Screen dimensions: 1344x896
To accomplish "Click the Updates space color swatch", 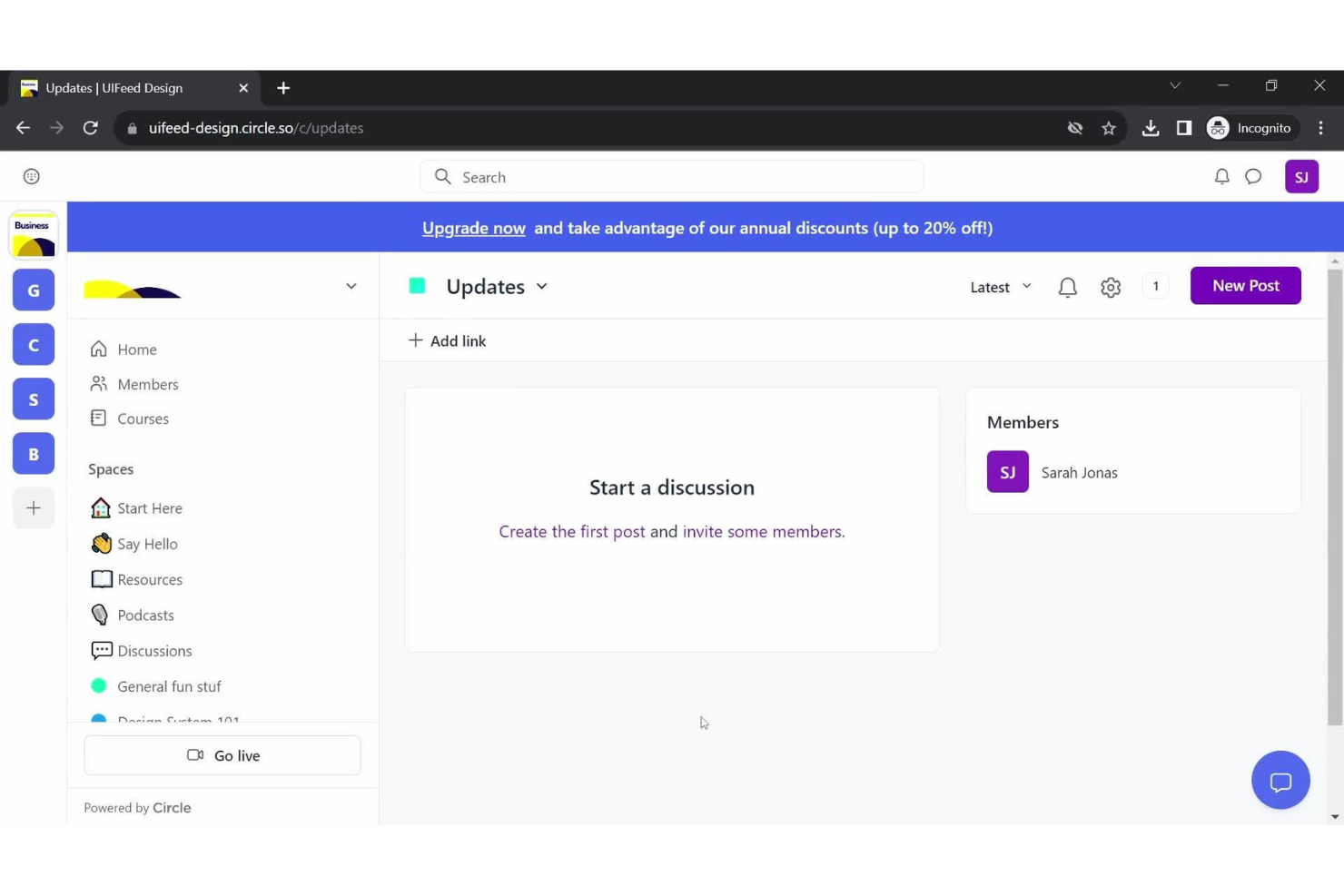I will [x=417, y=286].
